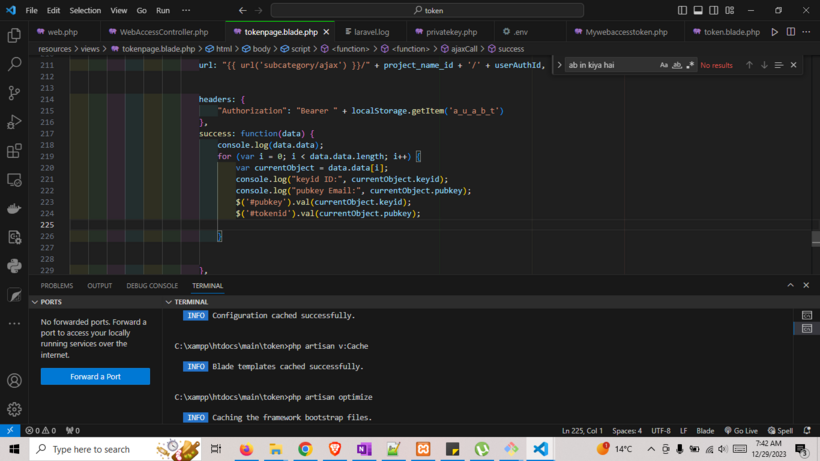Screen dimensions: 820x461
Task: Click the Manage gear icon
Action: [x=14, y=408]
